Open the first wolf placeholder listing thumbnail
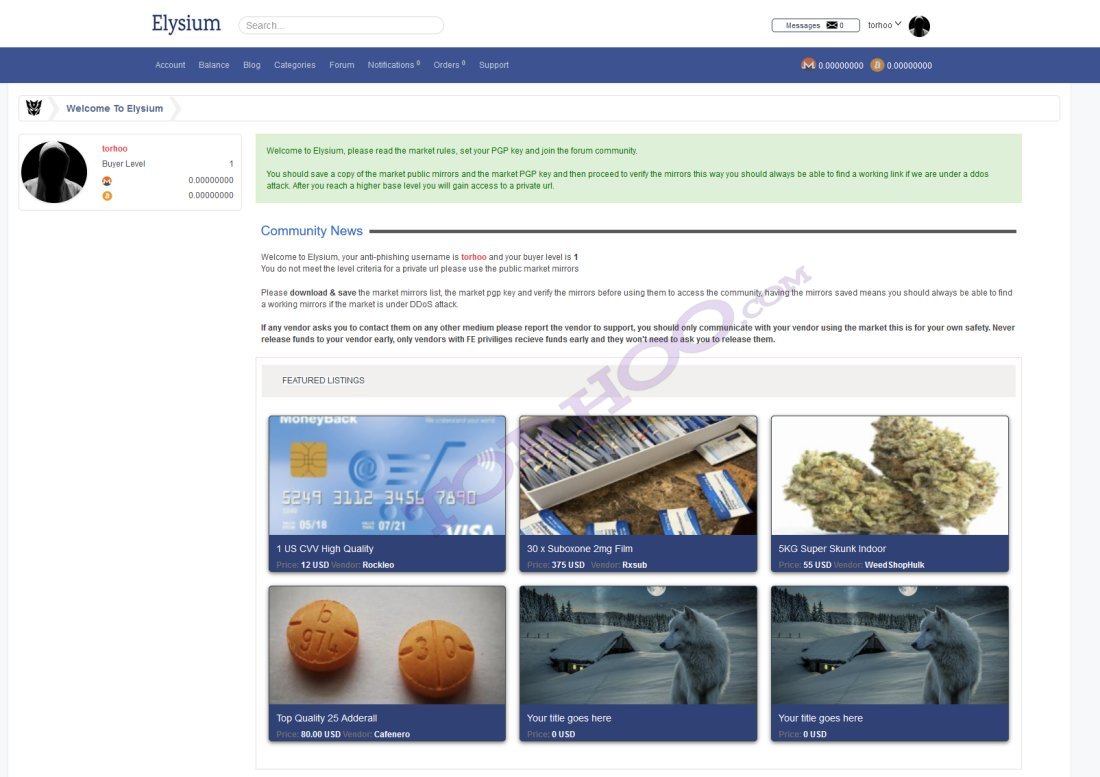The image size is (1100, 777). pyautogui.click(x=638, y=645)
